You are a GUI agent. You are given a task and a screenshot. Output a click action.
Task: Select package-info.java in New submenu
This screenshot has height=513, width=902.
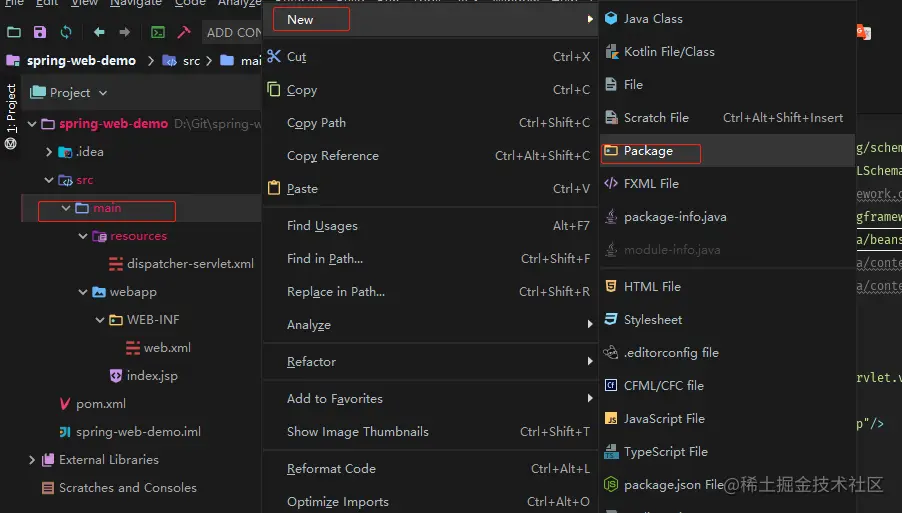coord(727,217)
